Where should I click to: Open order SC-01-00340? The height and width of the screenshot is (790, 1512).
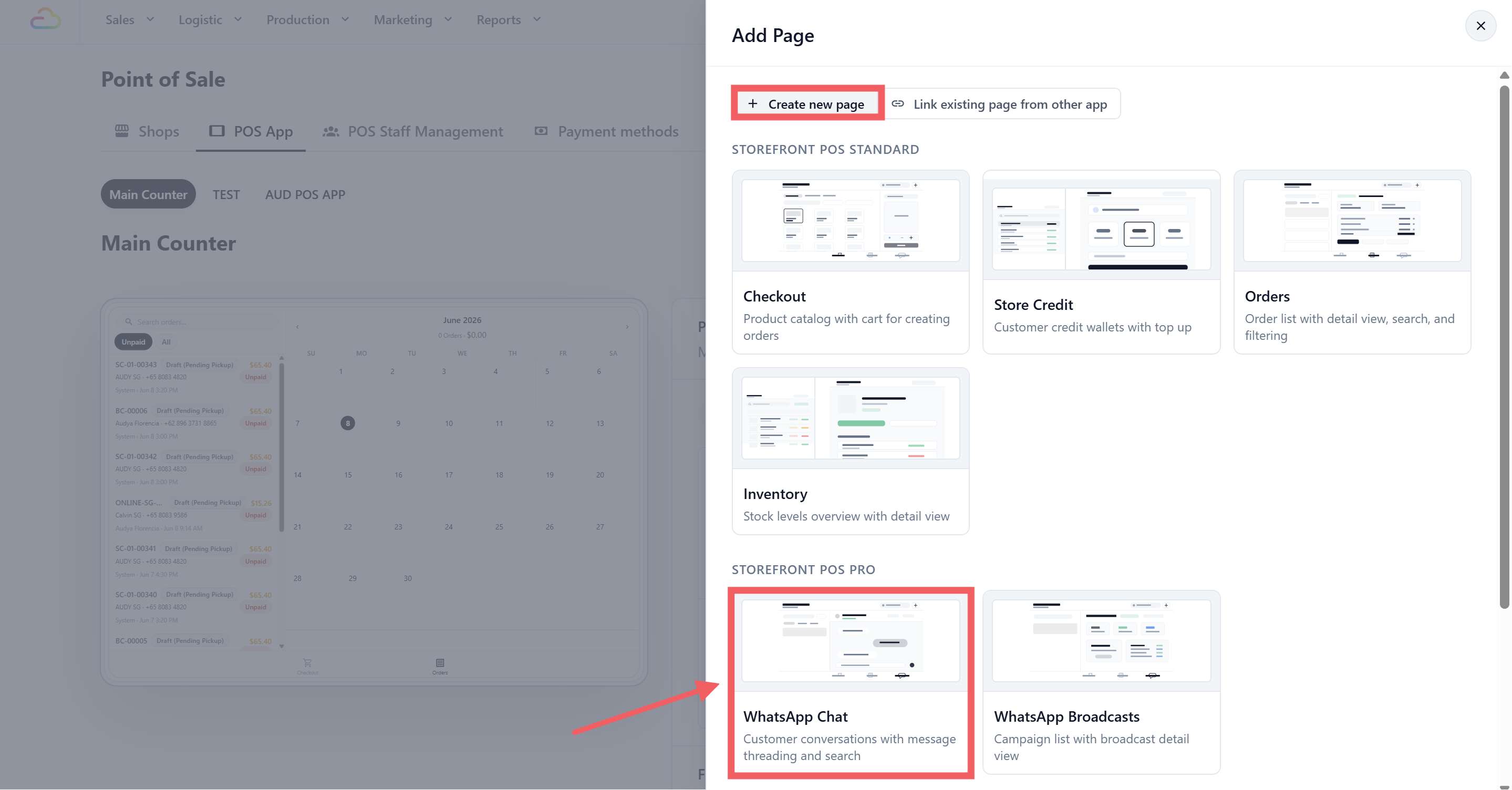pyautogui.click(x=194, y=607)
